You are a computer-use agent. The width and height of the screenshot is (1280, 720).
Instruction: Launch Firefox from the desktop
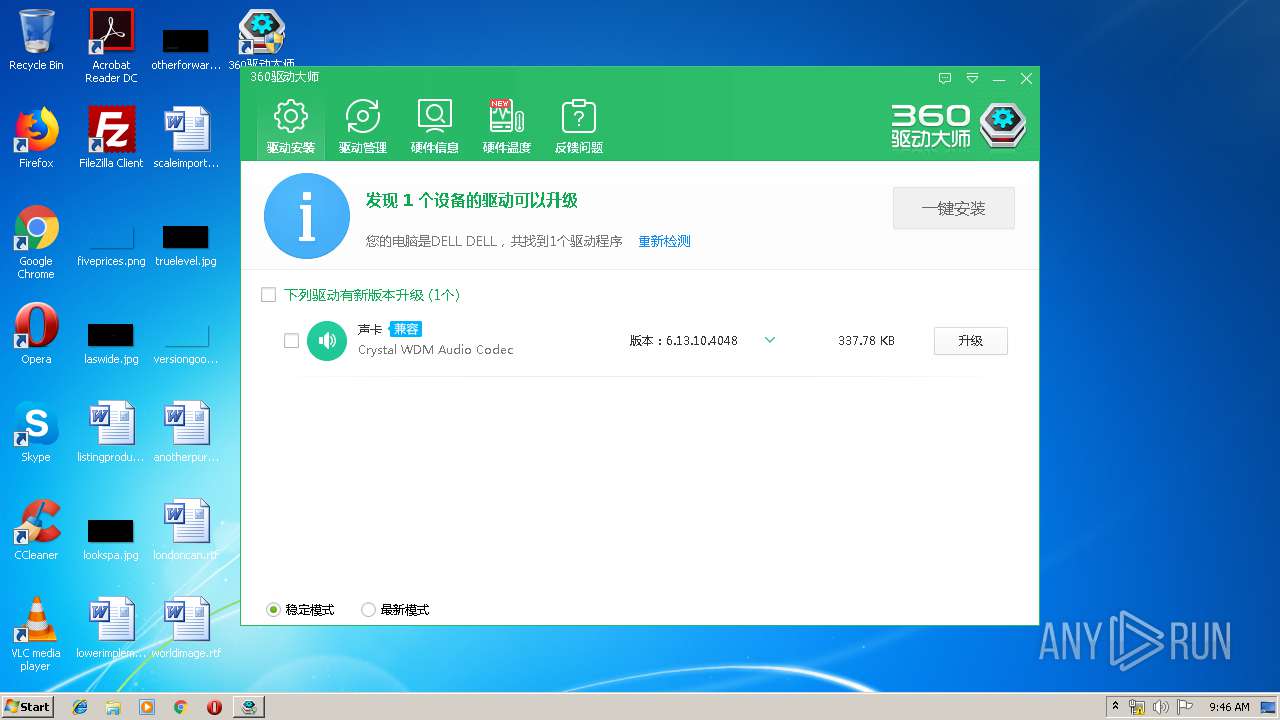(36, 138)
